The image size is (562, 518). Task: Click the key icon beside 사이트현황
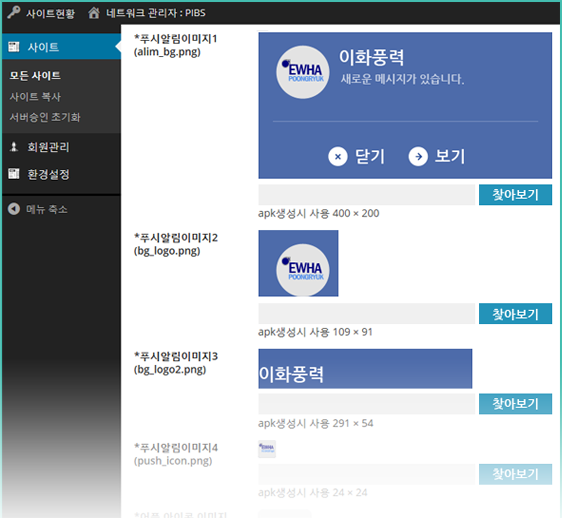pos(14,13)
